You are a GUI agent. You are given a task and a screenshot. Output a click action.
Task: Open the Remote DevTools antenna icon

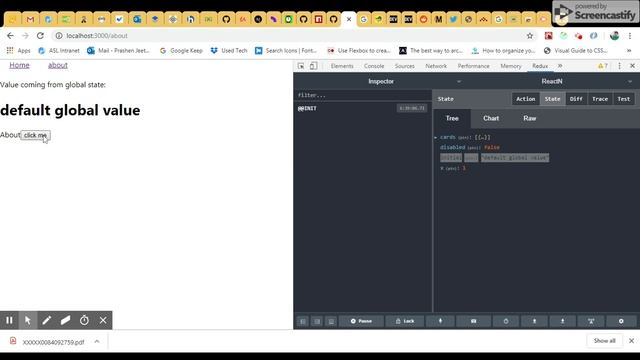591,321
